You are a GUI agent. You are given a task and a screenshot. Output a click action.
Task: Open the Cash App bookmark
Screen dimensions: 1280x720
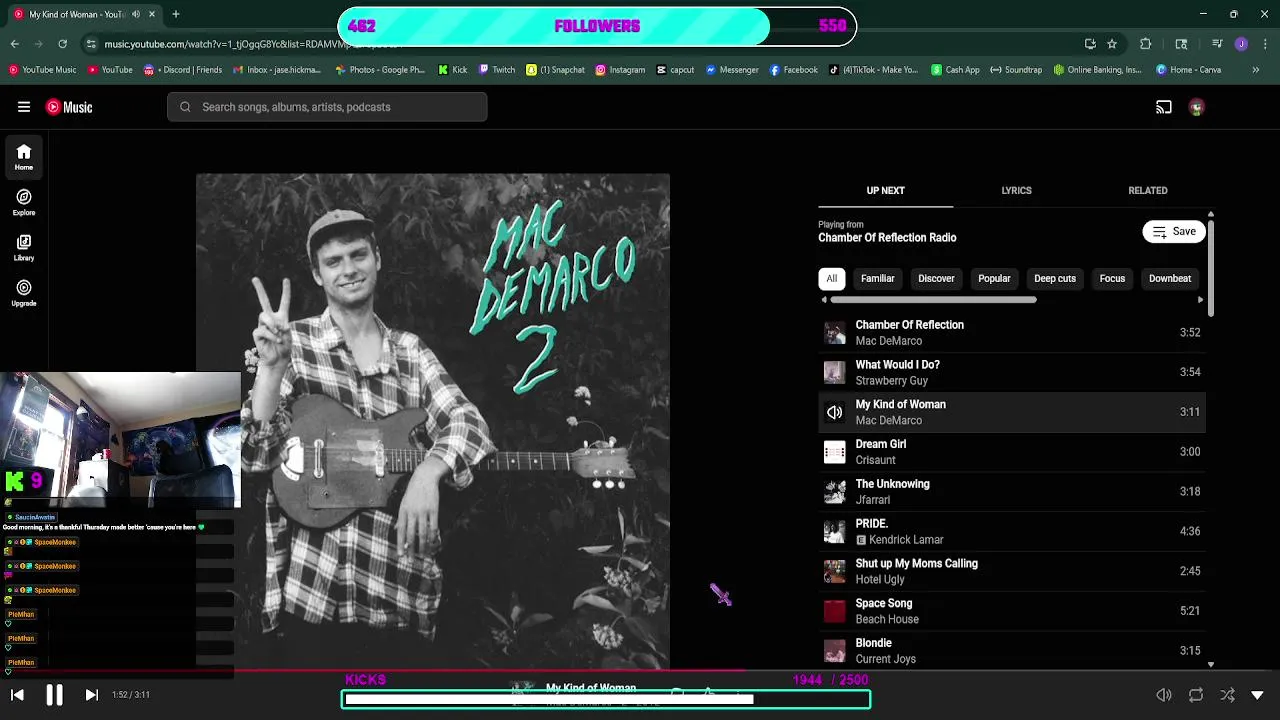point(955,70)
